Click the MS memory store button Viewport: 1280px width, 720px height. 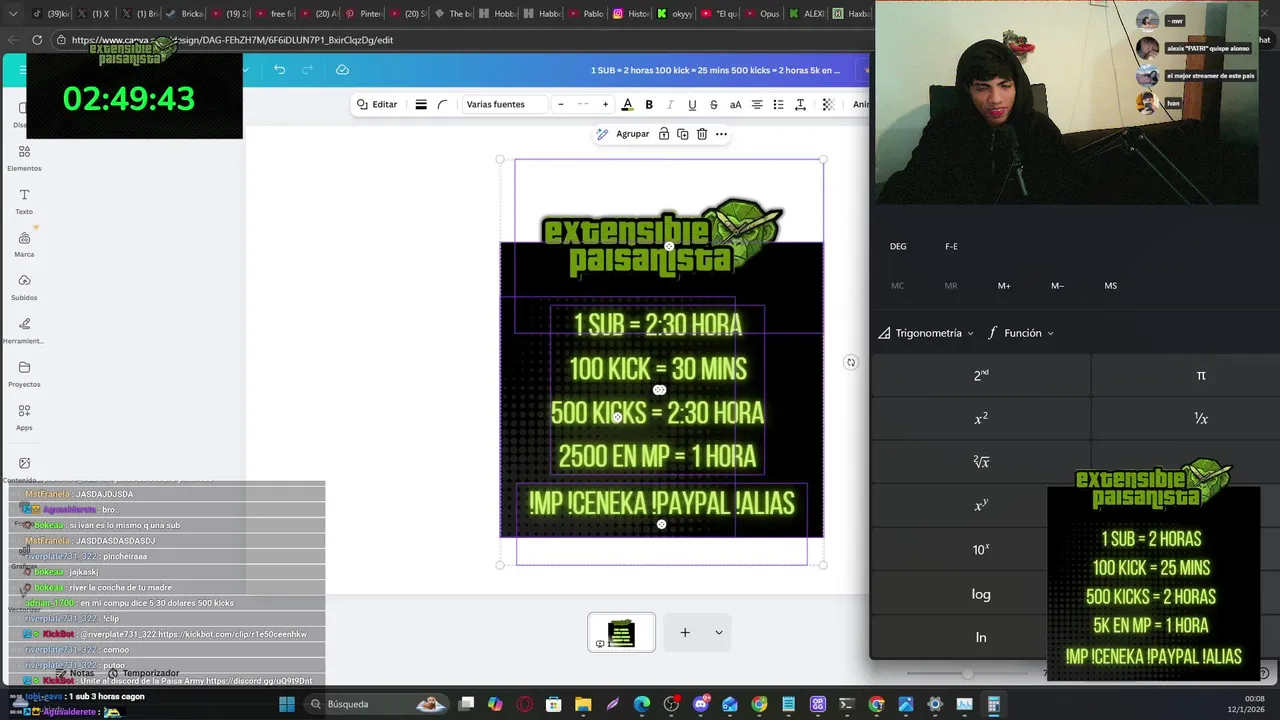(x=1110, y=286)
